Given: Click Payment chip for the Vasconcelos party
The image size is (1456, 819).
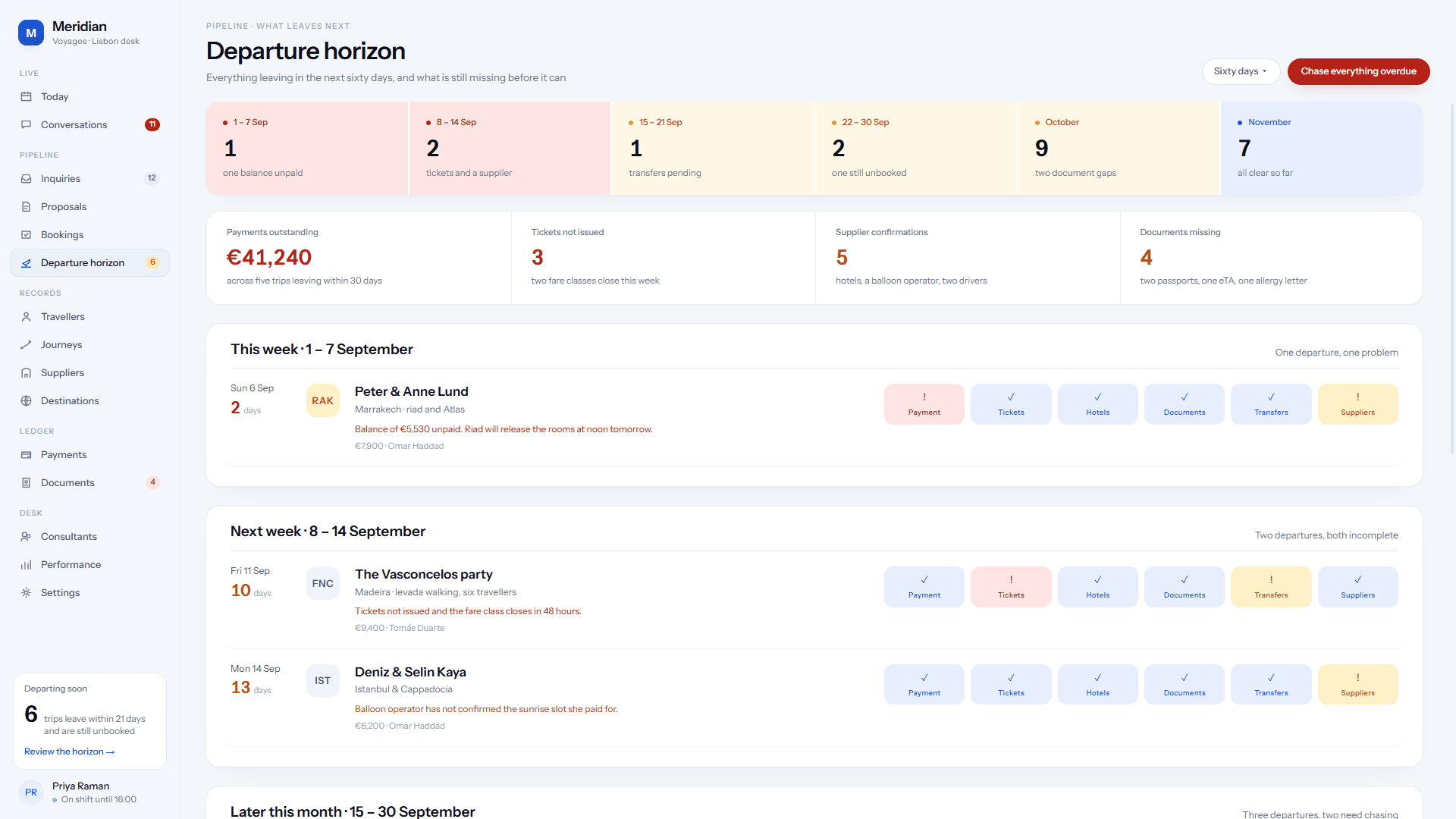Looking at the screenshot, I should coord(924,587).
